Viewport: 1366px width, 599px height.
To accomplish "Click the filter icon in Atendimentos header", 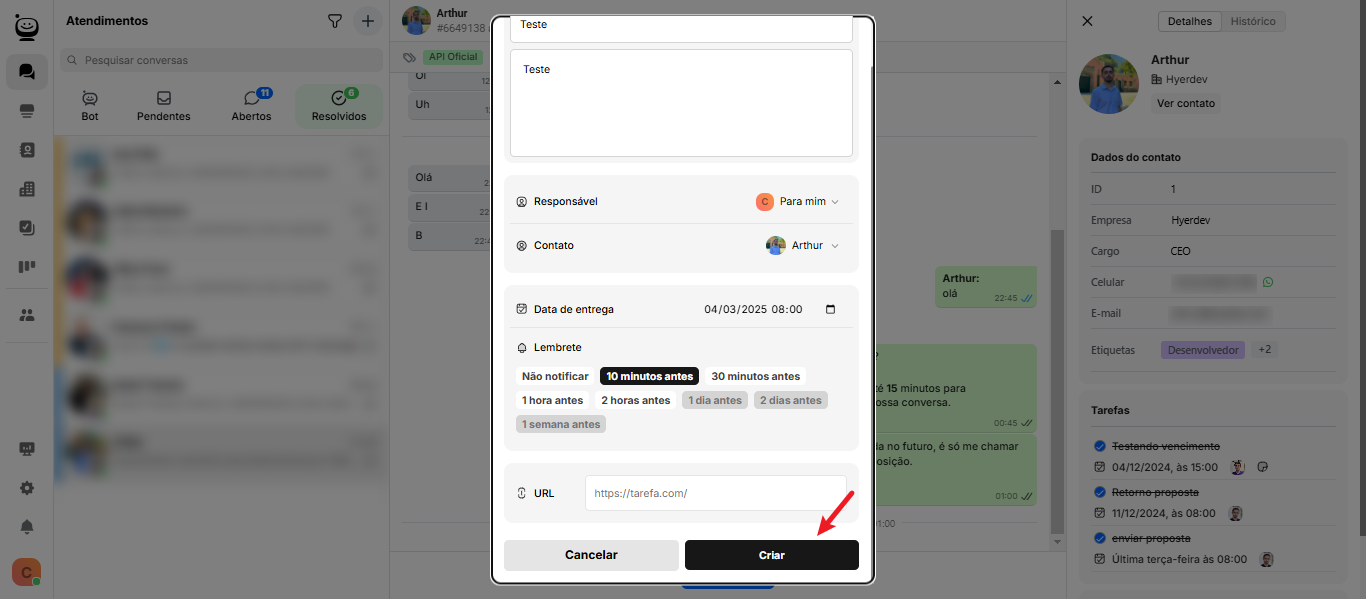I will point(335,21).
